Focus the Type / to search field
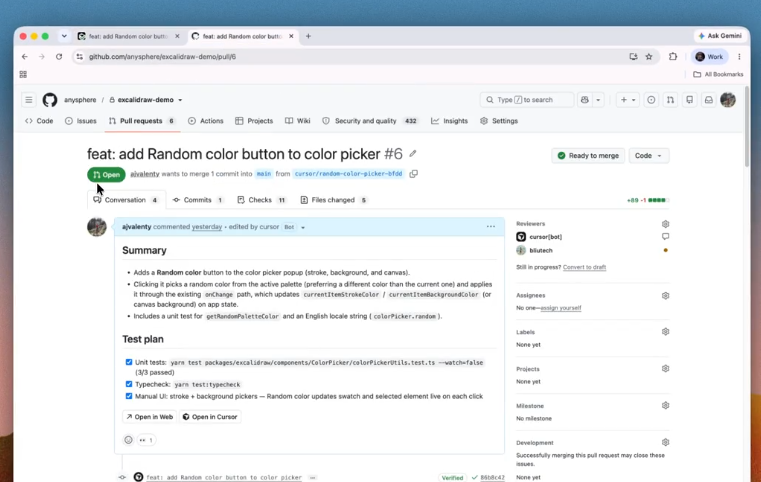 [527, 100]
